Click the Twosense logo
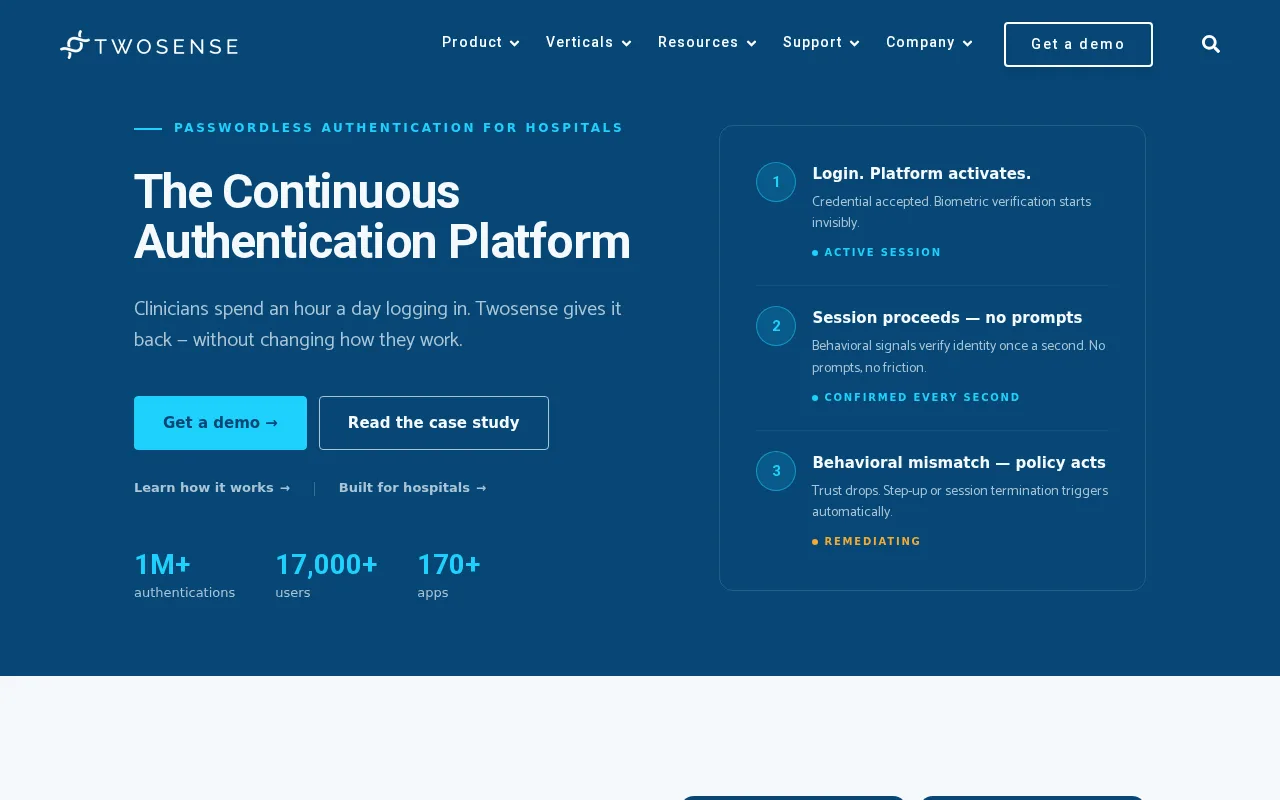The width and height of the screenshot is (1280, 800). 149,44
